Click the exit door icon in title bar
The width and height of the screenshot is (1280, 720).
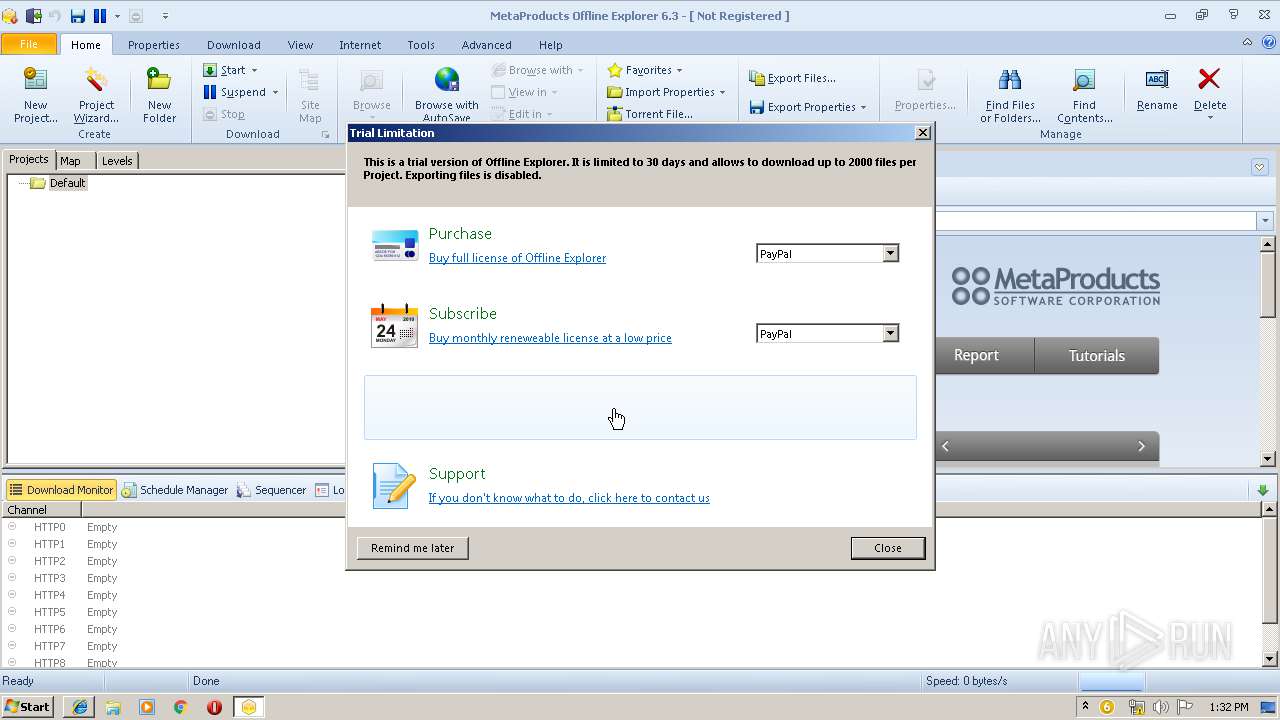(x=33, y=15)
